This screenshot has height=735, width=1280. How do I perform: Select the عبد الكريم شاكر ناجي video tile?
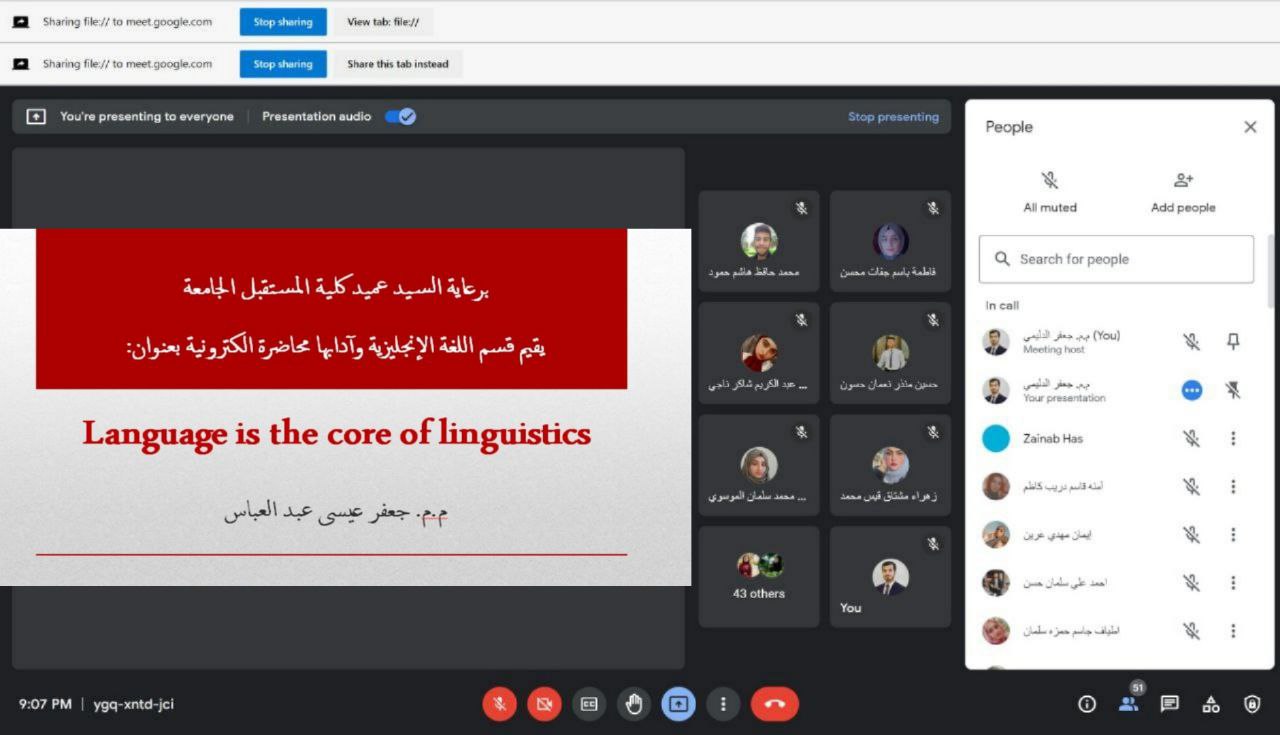[x=759, y=353]
